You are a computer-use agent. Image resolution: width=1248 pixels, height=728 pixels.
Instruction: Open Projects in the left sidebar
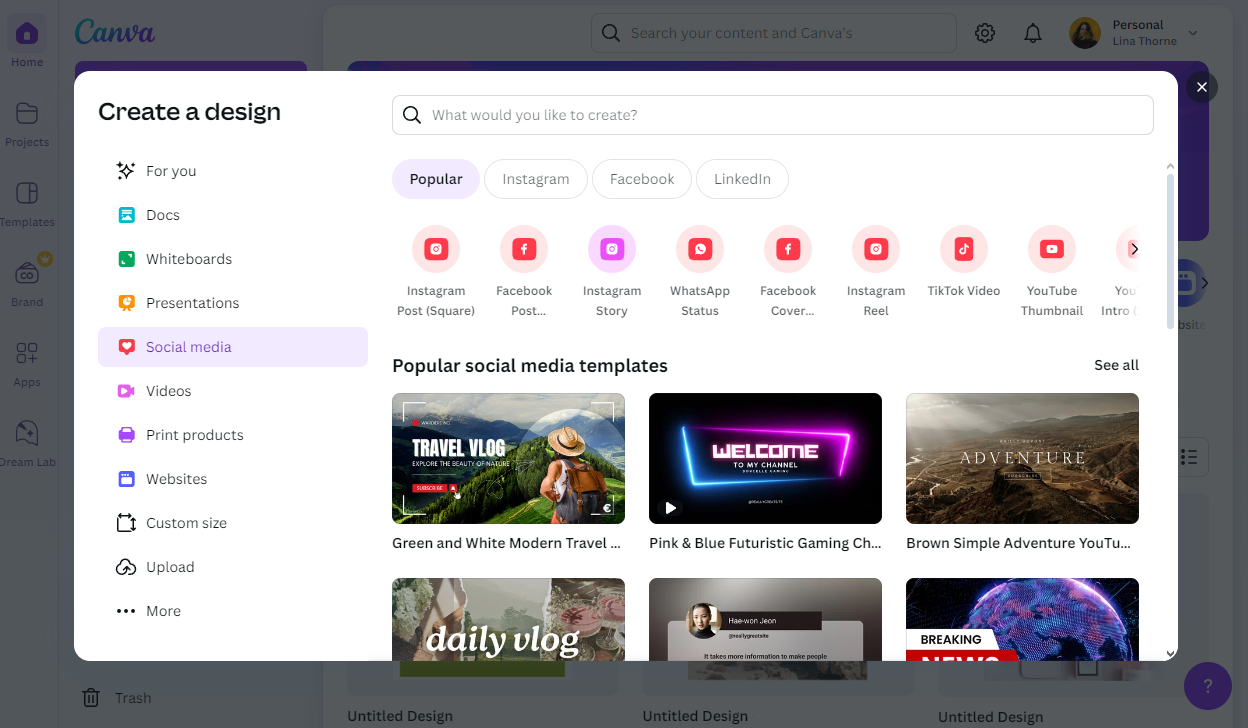coord(27,114)
